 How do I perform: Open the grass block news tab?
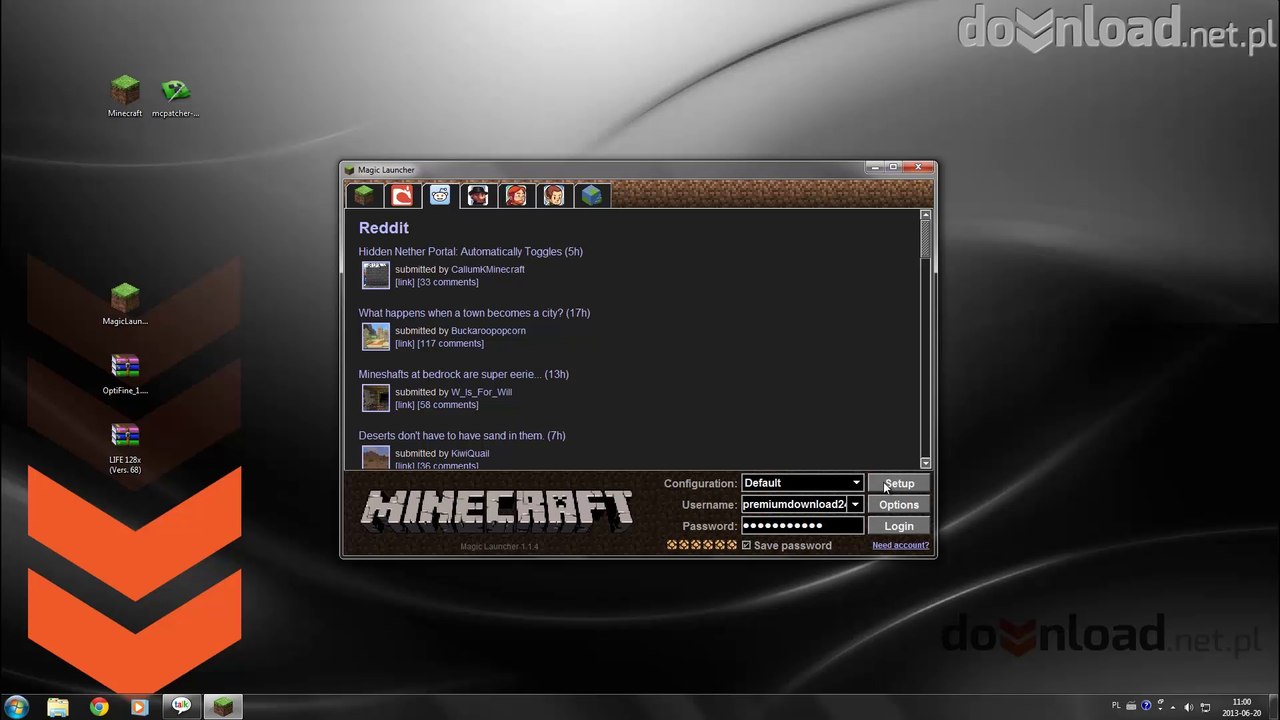pos(364,195)
